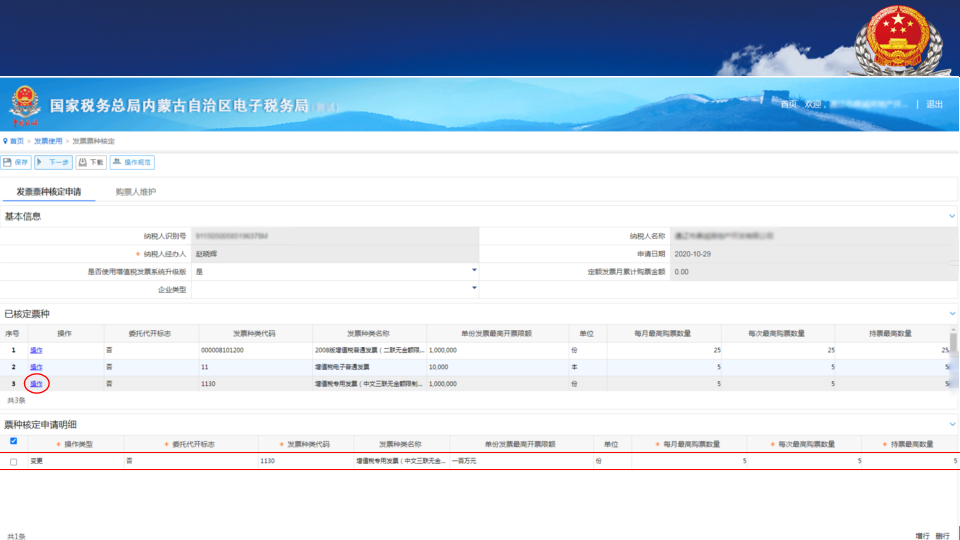Click the 保存 (save) toolbar button

click(x=16, y=162)
